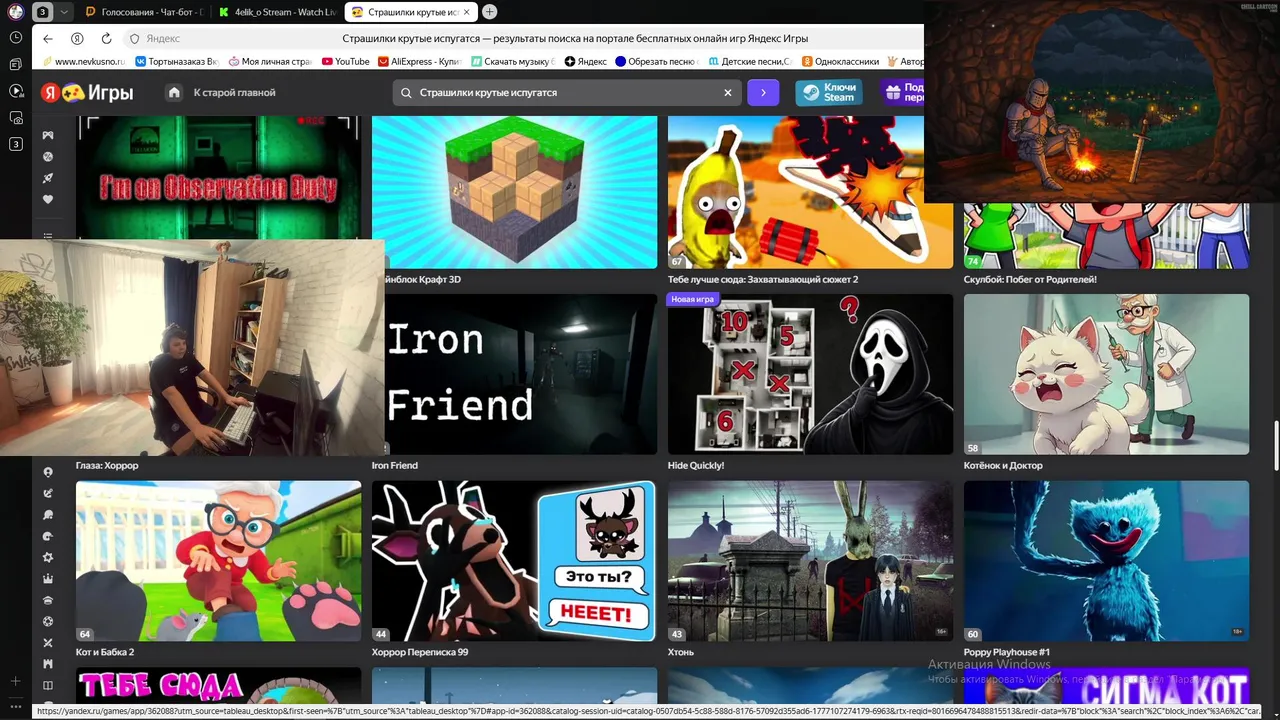Open the new tab with the plus button
The image size is (1280, 720).
pos(489,12)
